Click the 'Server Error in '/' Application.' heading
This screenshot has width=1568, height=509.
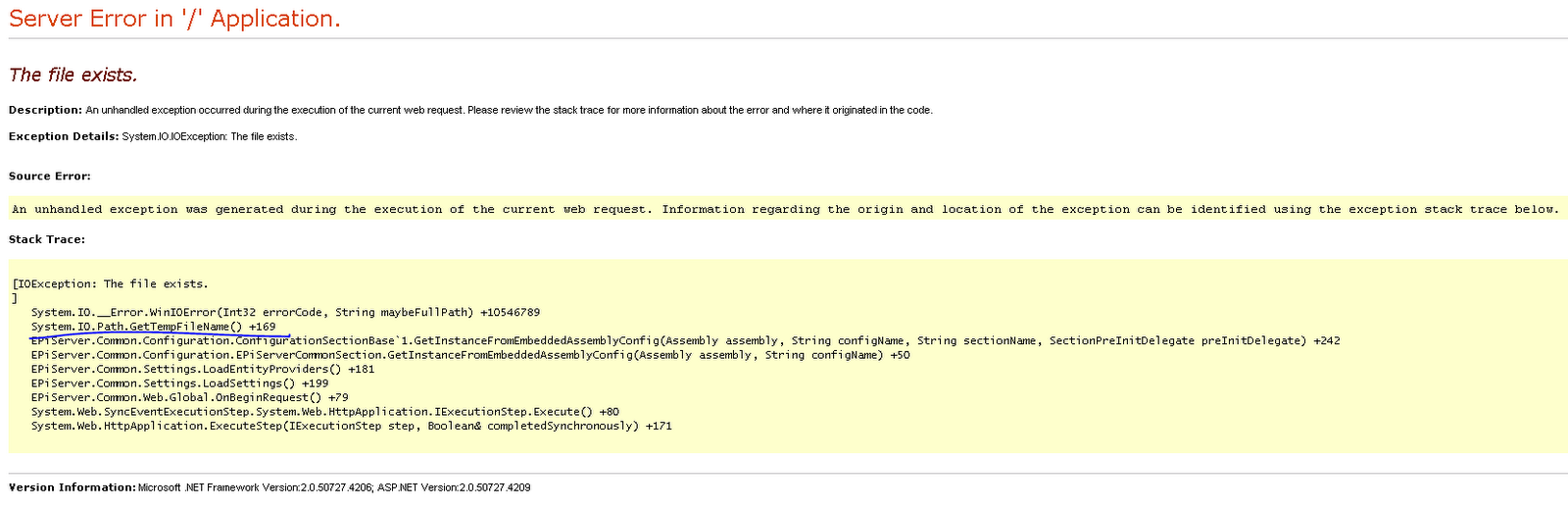point(174,19)
